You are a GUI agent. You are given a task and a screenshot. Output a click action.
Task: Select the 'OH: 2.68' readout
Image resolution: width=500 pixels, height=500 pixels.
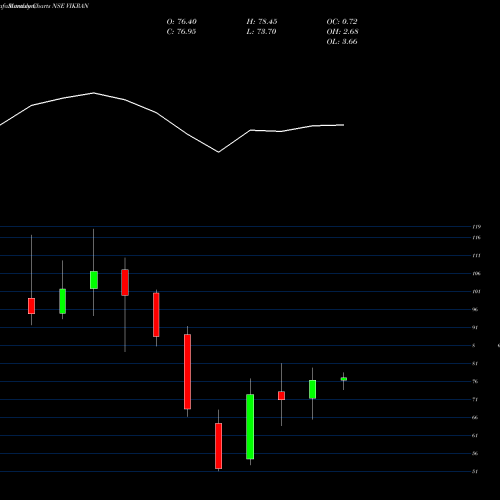[342, 32]
